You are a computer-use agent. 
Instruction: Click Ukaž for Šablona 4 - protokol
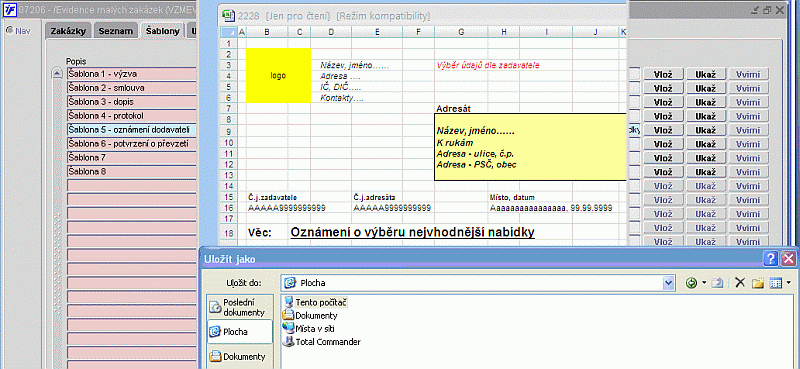point(706,116)
